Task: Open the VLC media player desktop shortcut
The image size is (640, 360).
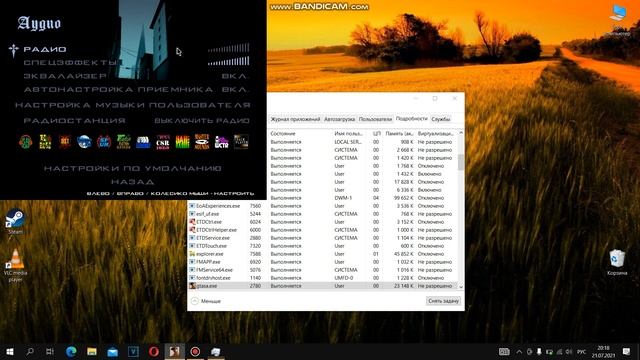Action: (16, 265)
